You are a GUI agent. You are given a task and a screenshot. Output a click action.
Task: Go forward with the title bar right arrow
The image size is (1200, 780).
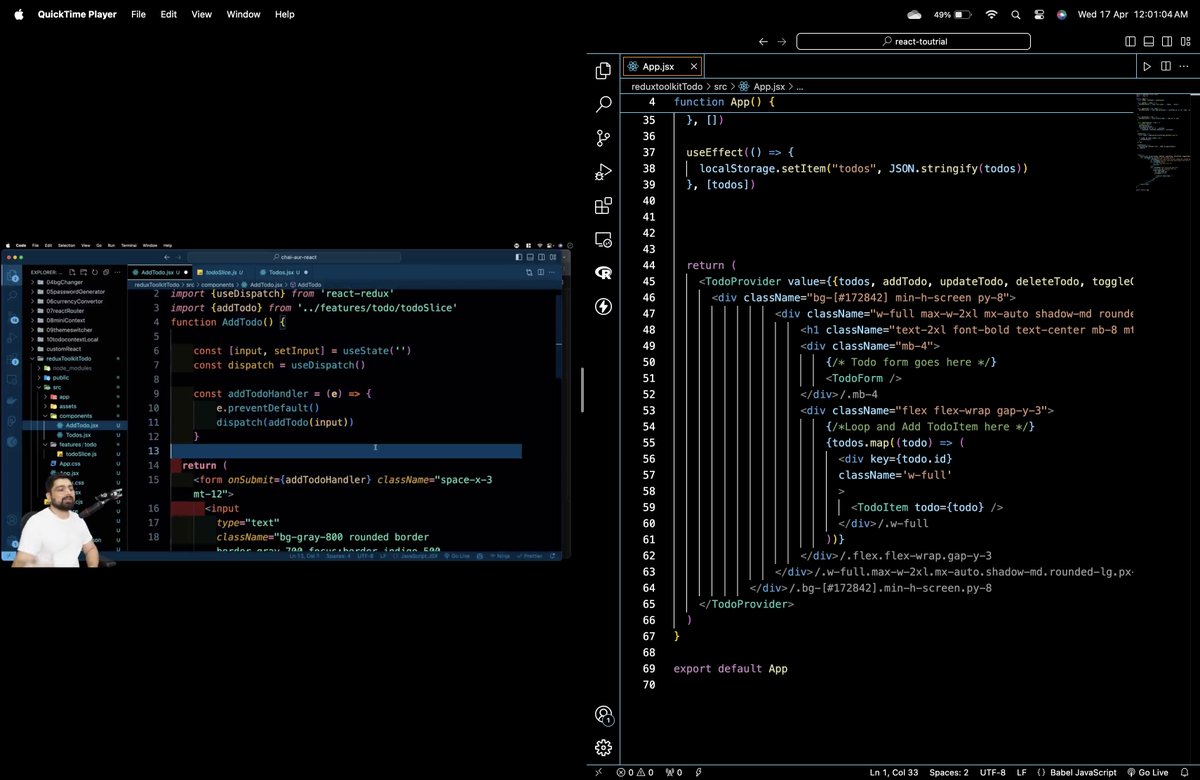[x=783, y=42]
